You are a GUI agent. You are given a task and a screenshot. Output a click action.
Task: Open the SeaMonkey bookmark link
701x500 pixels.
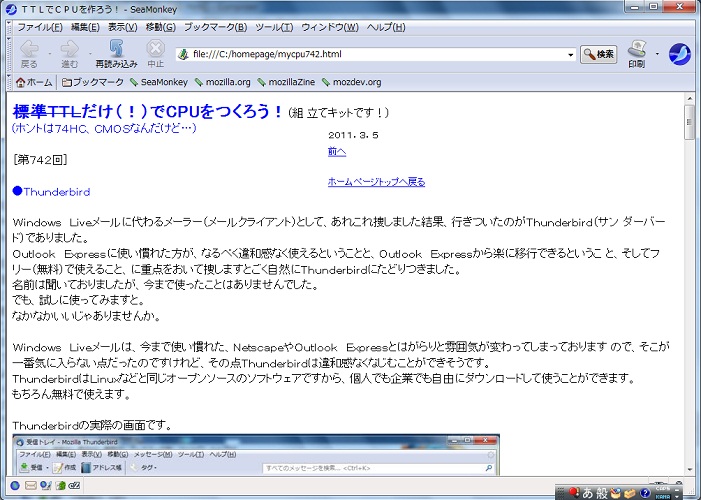(159, 82)
